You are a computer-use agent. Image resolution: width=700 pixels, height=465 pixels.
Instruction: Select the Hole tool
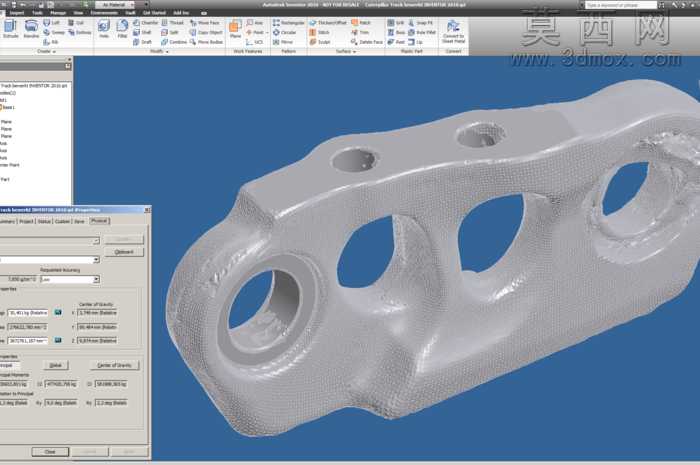(104, 29)
